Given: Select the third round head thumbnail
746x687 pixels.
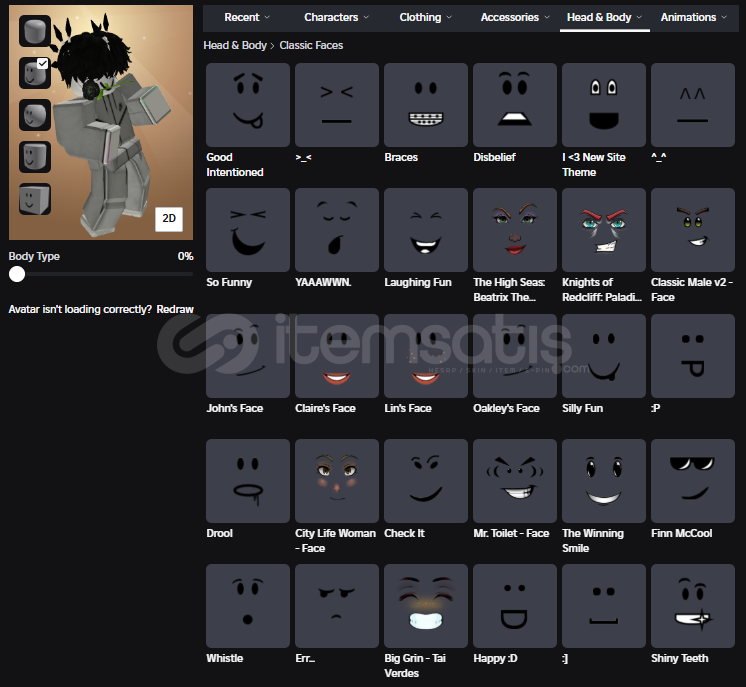Looking at the screenshot, I should (35, 115).
